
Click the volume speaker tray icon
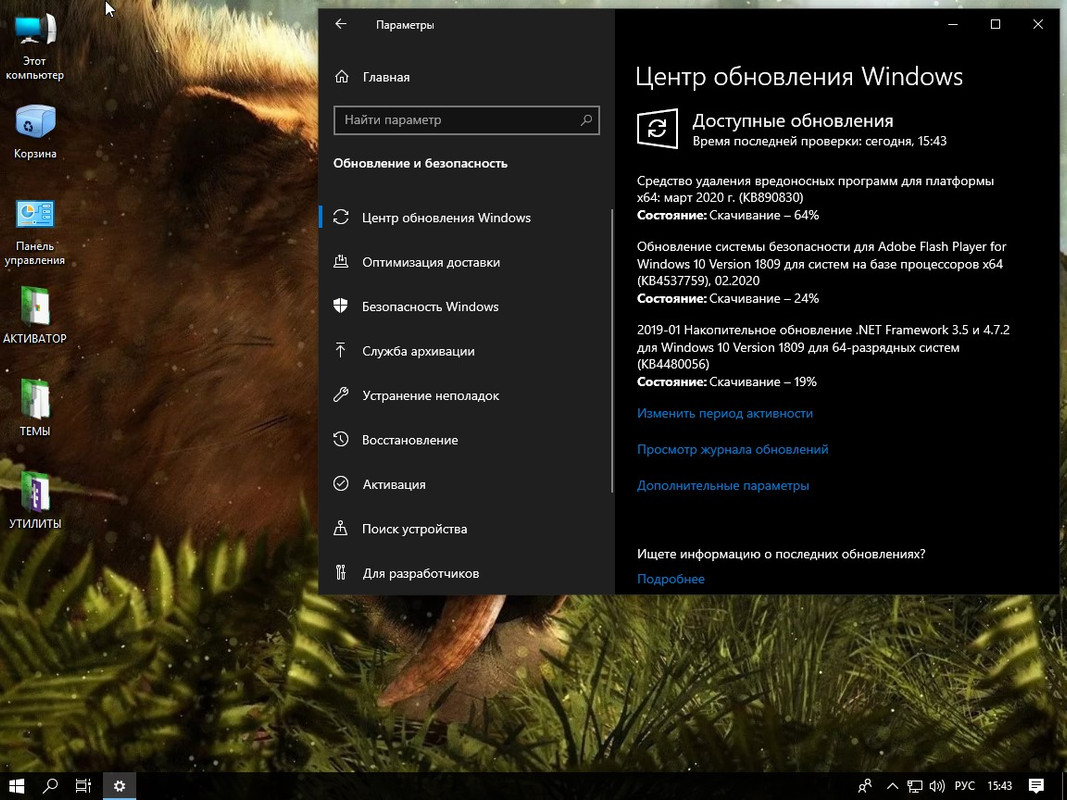tap(937, 786)
